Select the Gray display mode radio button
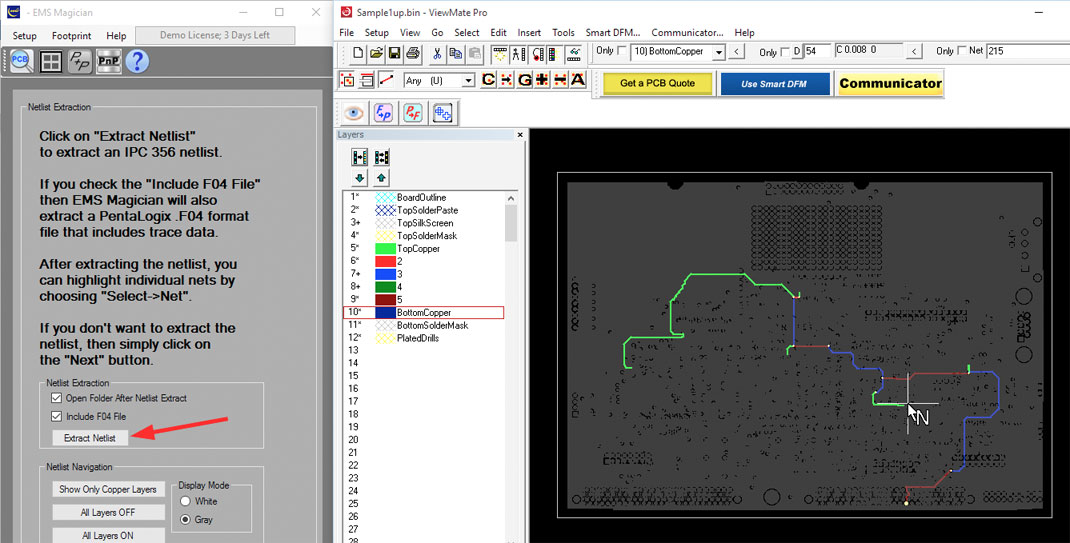 (185, 519)
